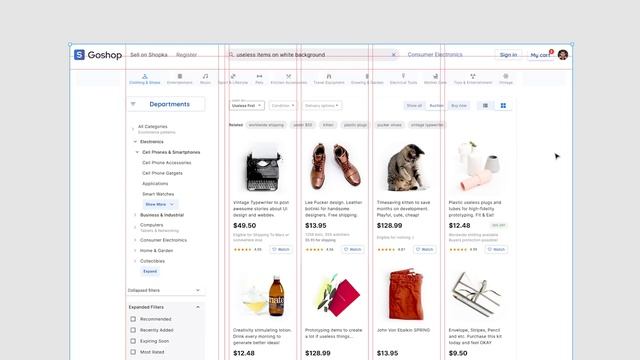Screen dimensions: 640x360
Task: Watch the plastic plugs item
Action: (x=496, y=249)
